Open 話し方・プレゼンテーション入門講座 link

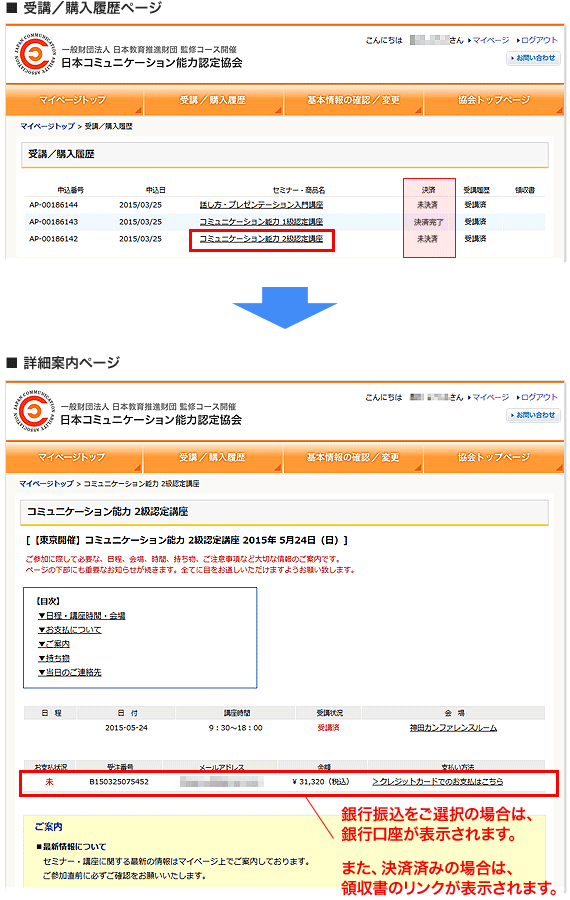coord(261,205)
